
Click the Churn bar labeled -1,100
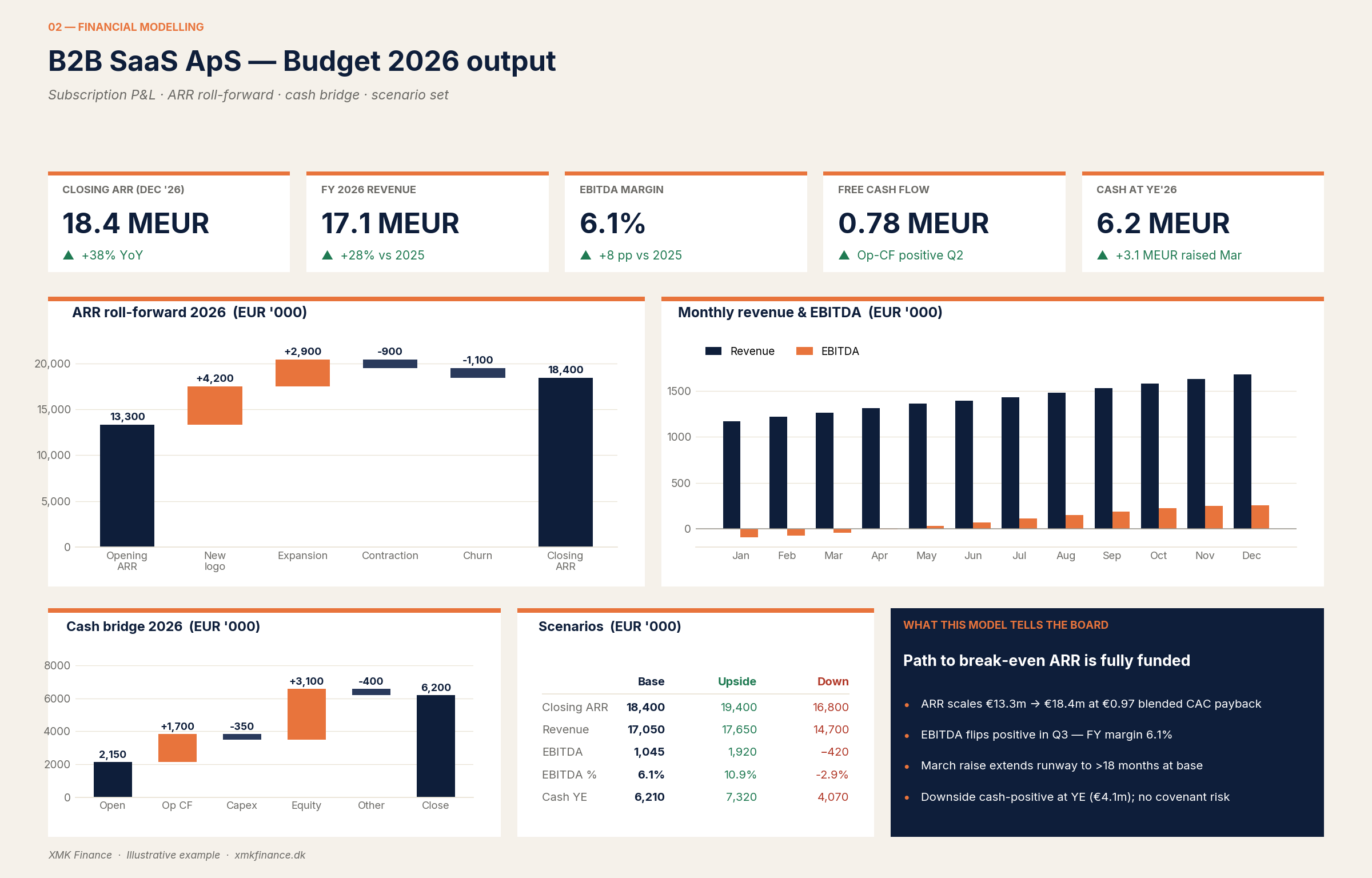click(478, 373)
